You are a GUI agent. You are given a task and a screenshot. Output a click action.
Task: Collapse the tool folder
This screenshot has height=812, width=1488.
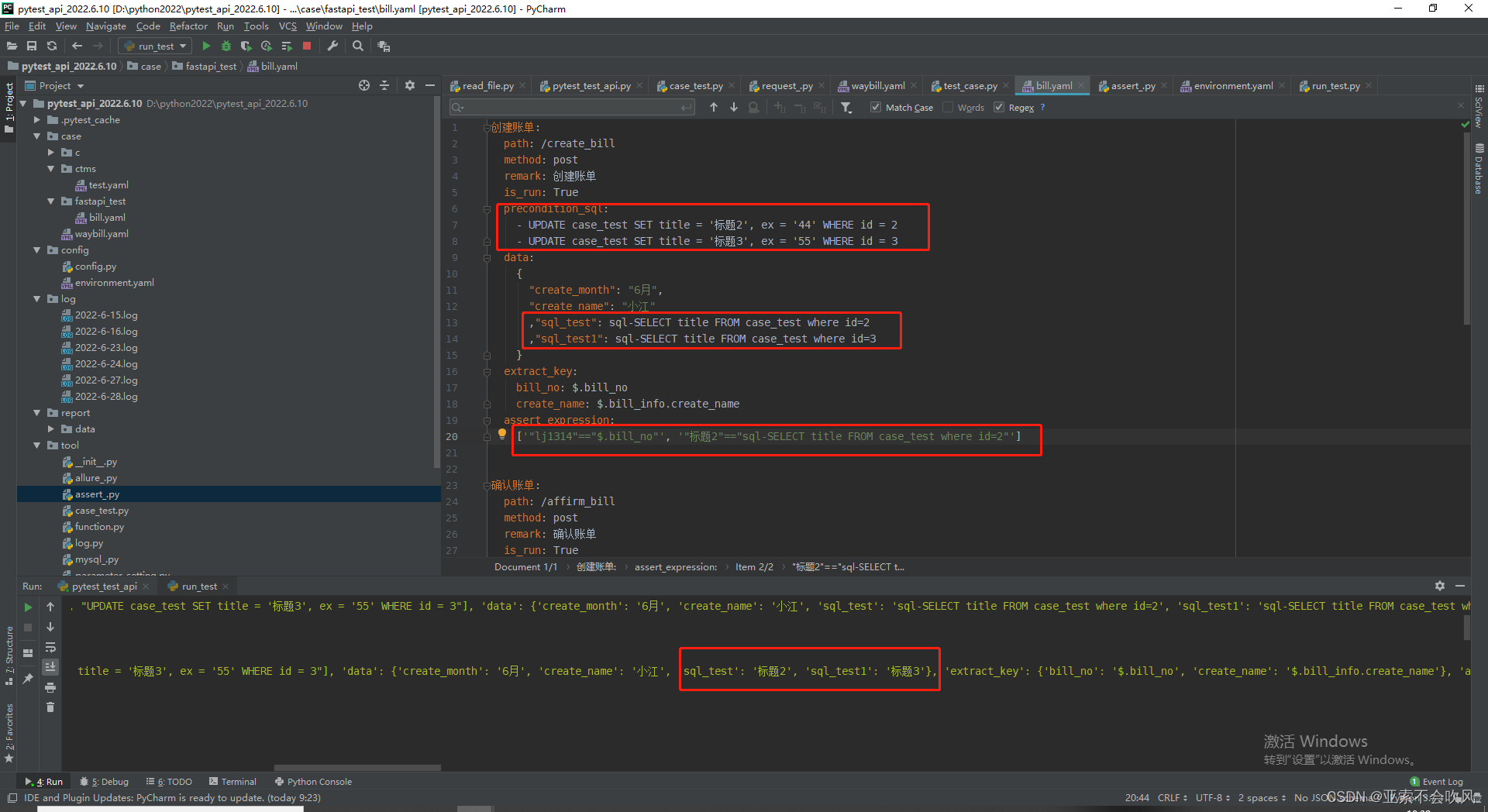37,446
